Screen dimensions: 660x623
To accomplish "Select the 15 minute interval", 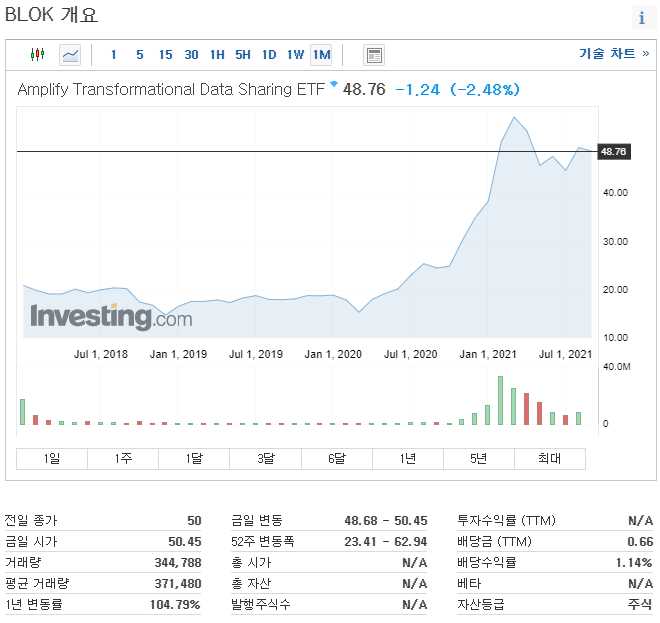I will point(165,55).
